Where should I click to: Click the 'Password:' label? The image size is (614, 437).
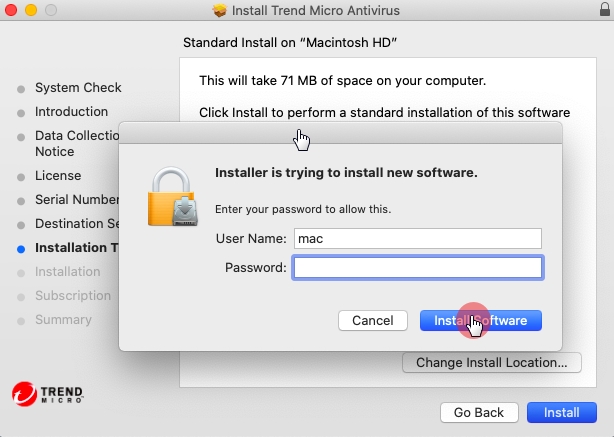(256, 267)
